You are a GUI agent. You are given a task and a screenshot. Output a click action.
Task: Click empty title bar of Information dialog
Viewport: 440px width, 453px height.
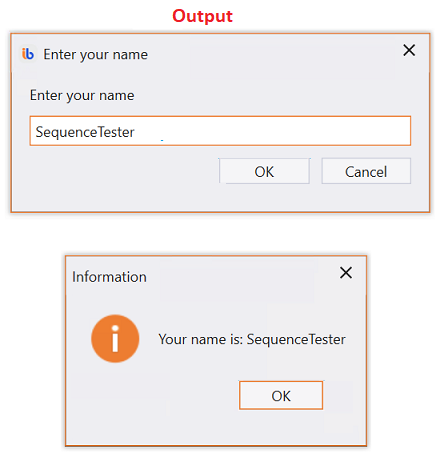[x=240, y=276]
